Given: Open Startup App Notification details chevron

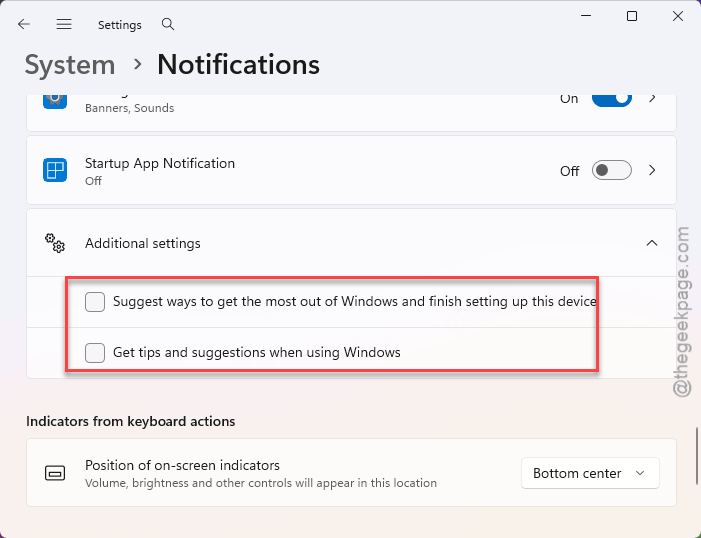Looking at the screenshot, I should 652,170.
